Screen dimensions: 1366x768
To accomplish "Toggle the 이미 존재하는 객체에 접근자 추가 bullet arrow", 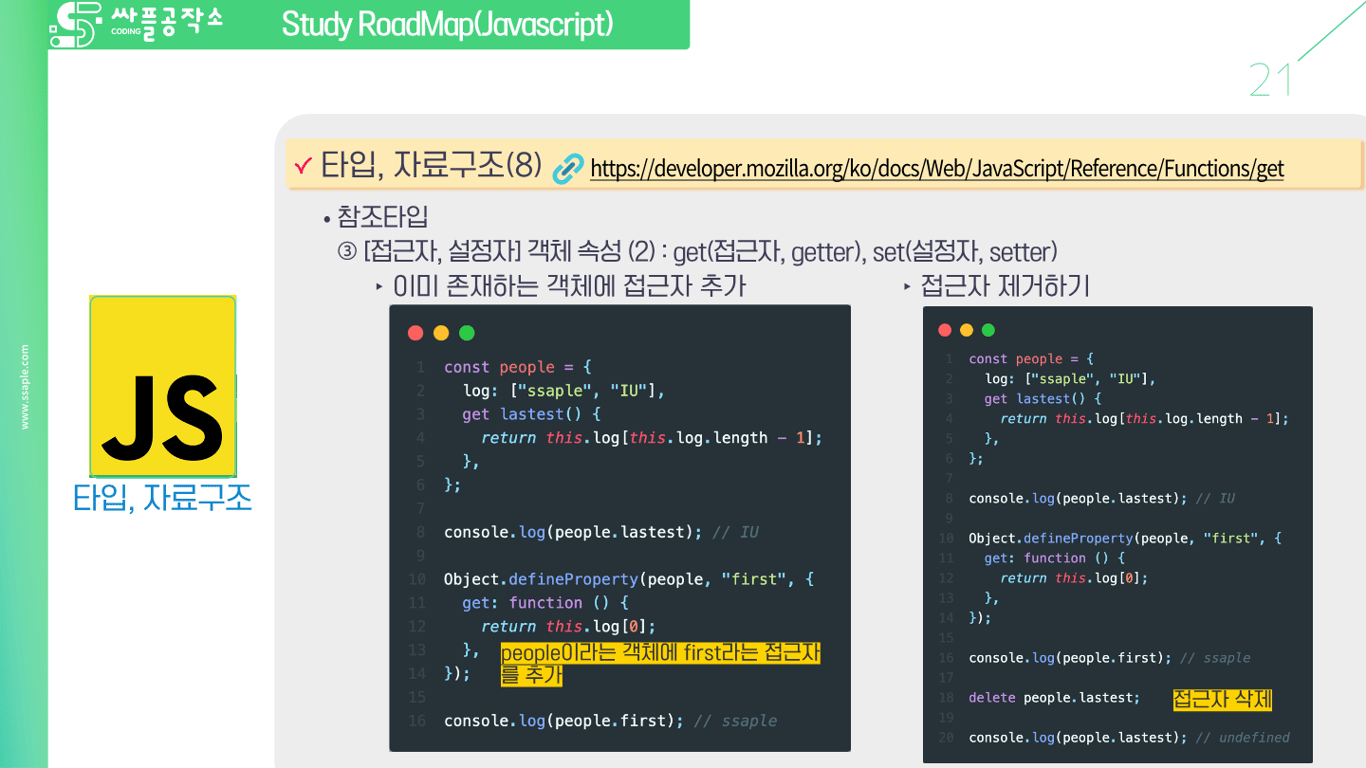I will pyautogui.click(x=379, y=285).
